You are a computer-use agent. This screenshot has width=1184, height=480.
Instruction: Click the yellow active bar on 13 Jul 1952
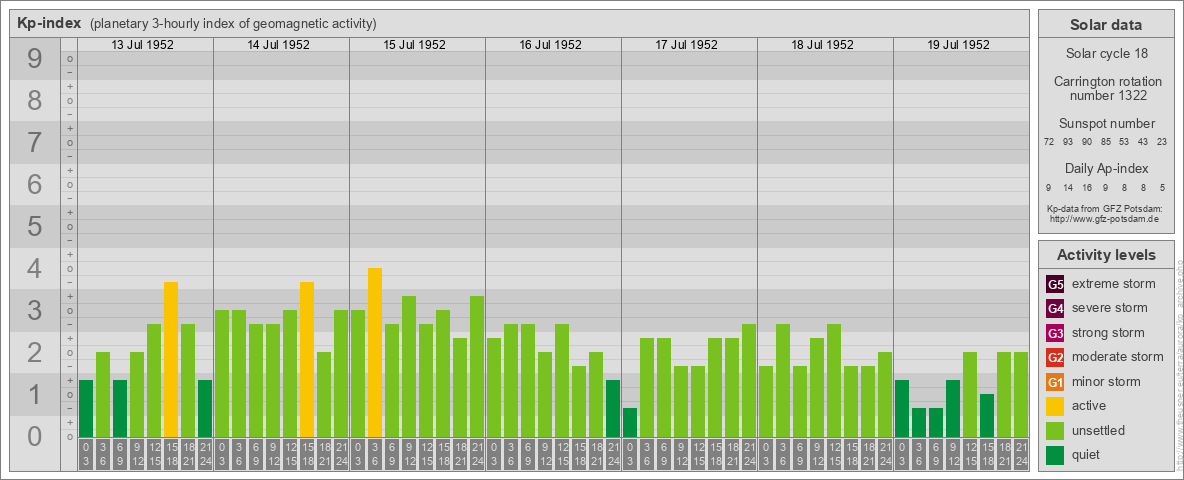click(171, 359)
